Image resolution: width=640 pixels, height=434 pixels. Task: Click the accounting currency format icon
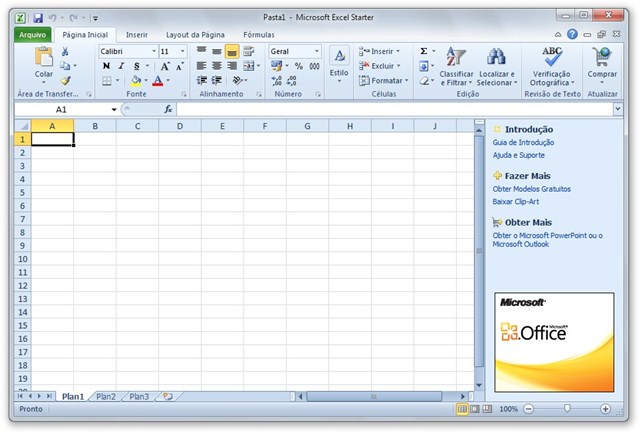coord(276,66)
